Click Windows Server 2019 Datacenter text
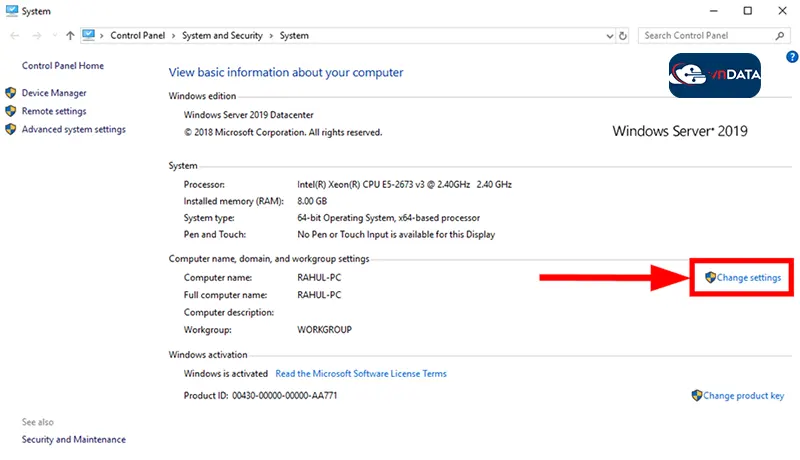The image size is (800, 460). (x=248, y=115)
